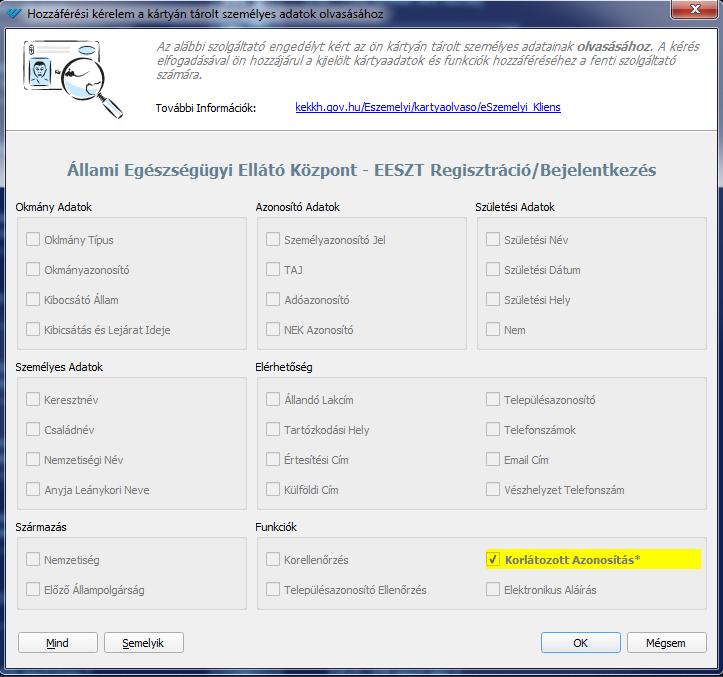Click the Személyes Adatok group label

point(59,367)
